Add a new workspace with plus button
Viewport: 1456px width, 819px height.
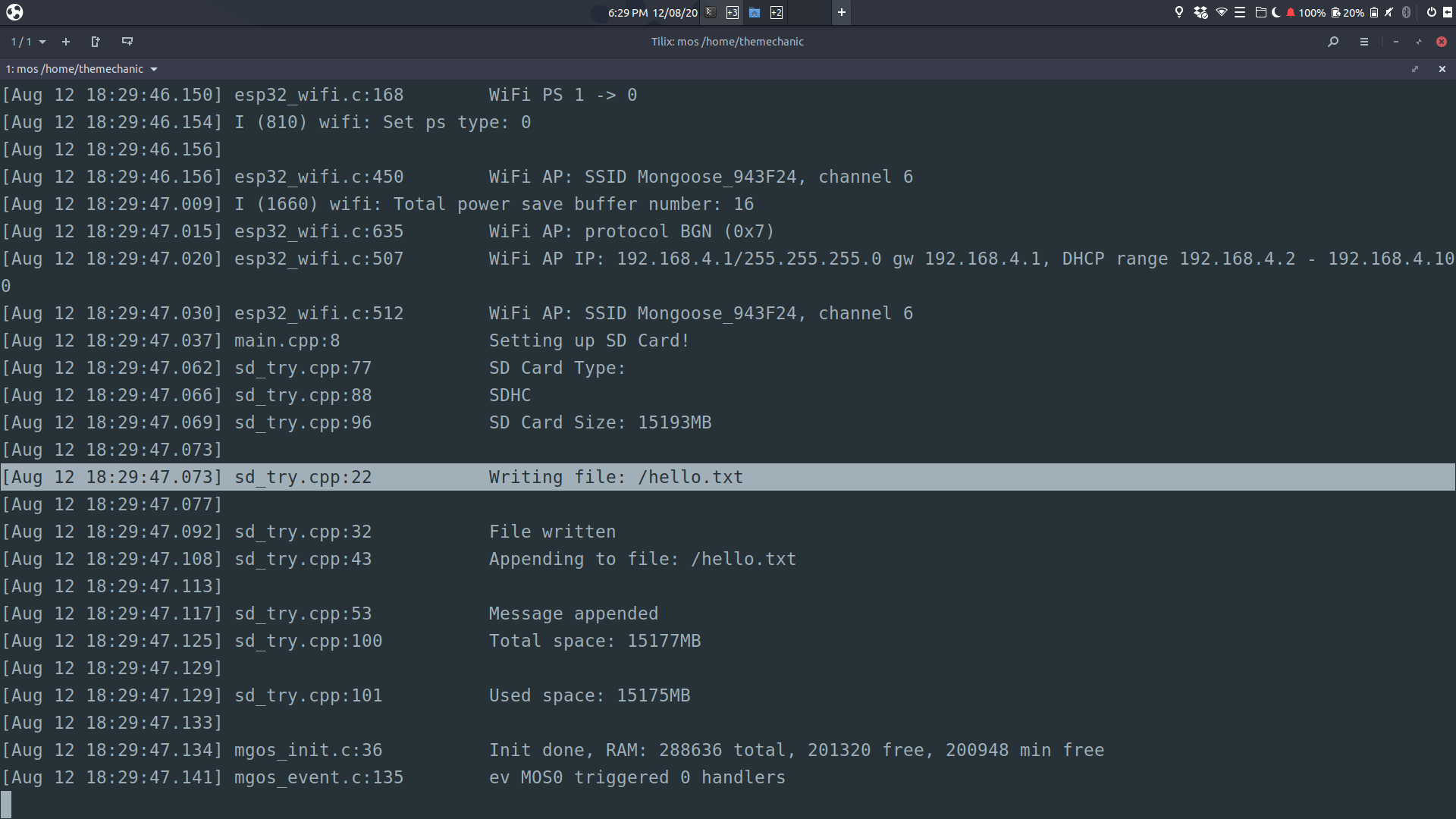841,12
